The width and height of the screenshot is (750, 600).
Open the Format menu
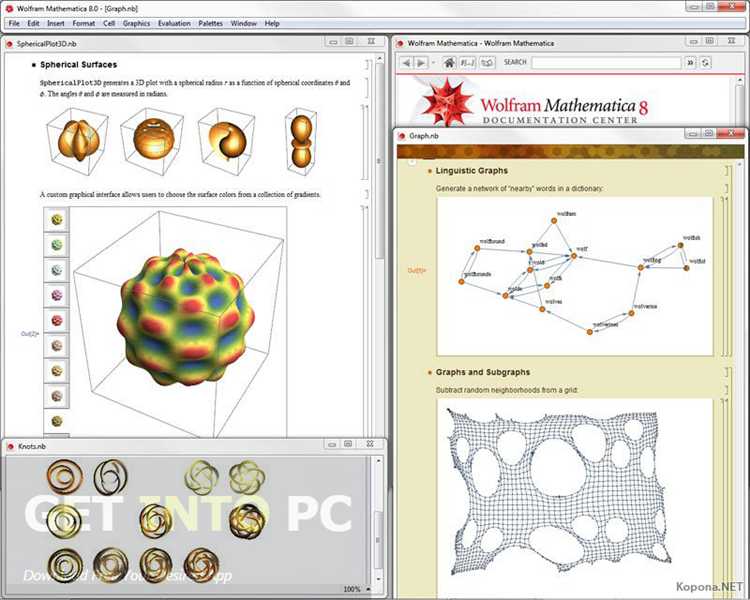click(84, 23)
